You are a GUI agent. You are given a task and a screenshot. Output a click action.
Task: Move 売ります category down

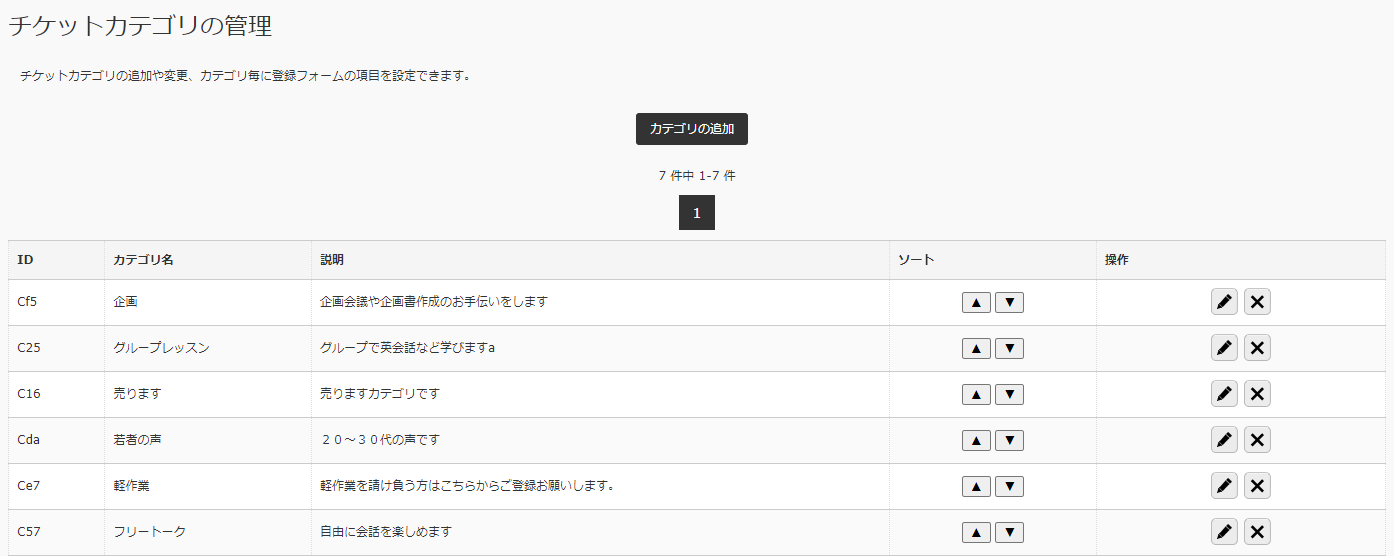[1010, 394]
